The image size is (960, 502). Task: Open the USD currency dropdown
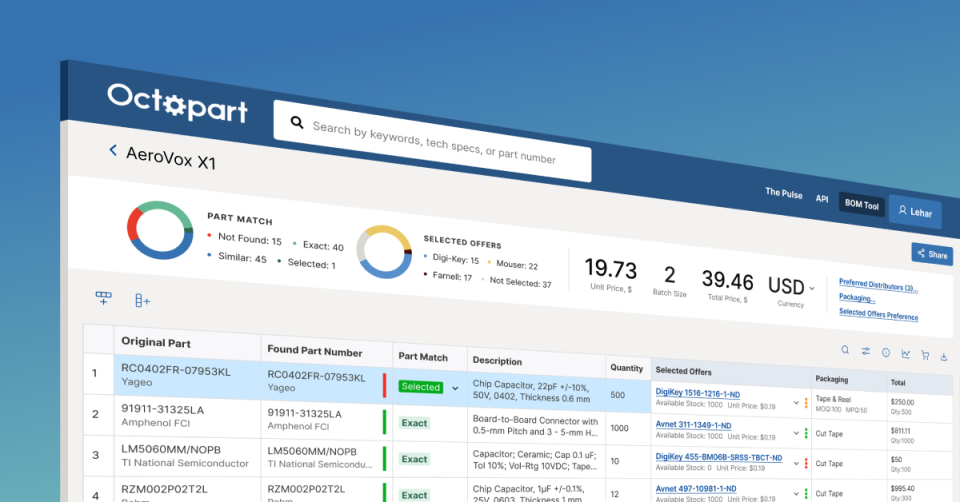pyautogui.click(x=811, y=288)
